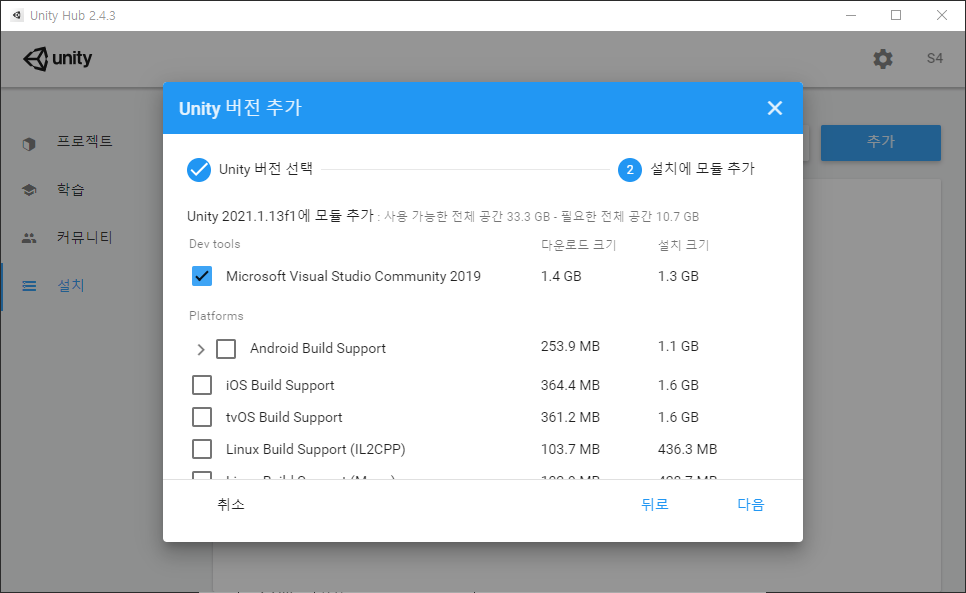Click the 다운로드 크기 column header

coord(578,244)
